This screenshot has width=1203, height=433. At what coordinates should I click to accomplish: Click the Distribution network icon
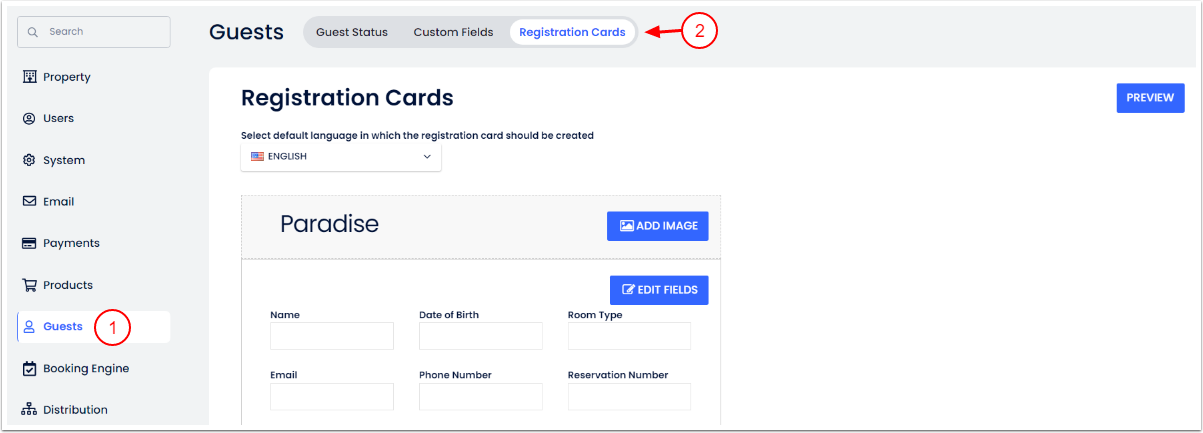click(29, 410)
